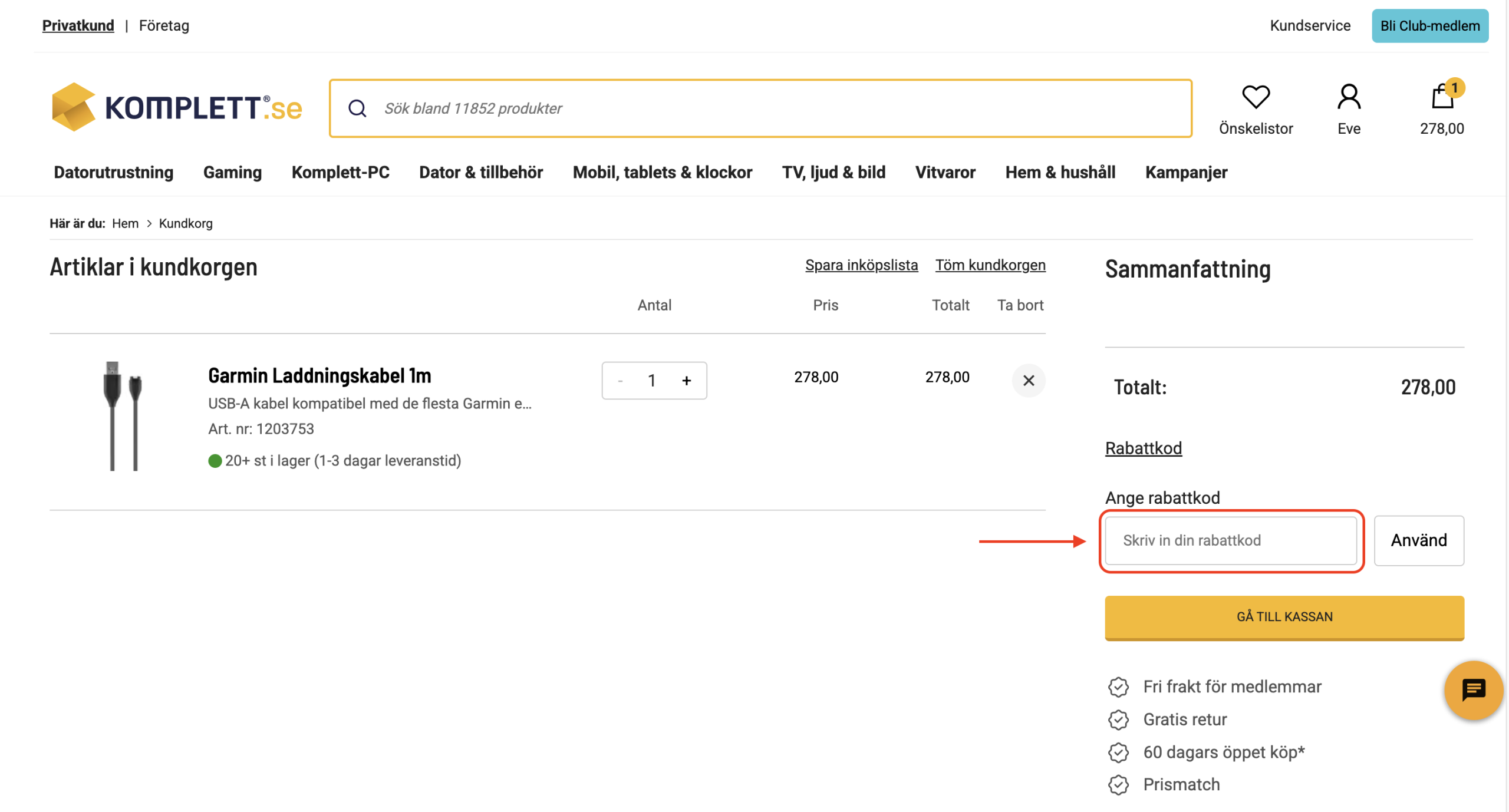The width and height of the screenshot is (1509, 812).
Task: Open the Dator & tillbehör menu
Action: (x=481, y=173)
